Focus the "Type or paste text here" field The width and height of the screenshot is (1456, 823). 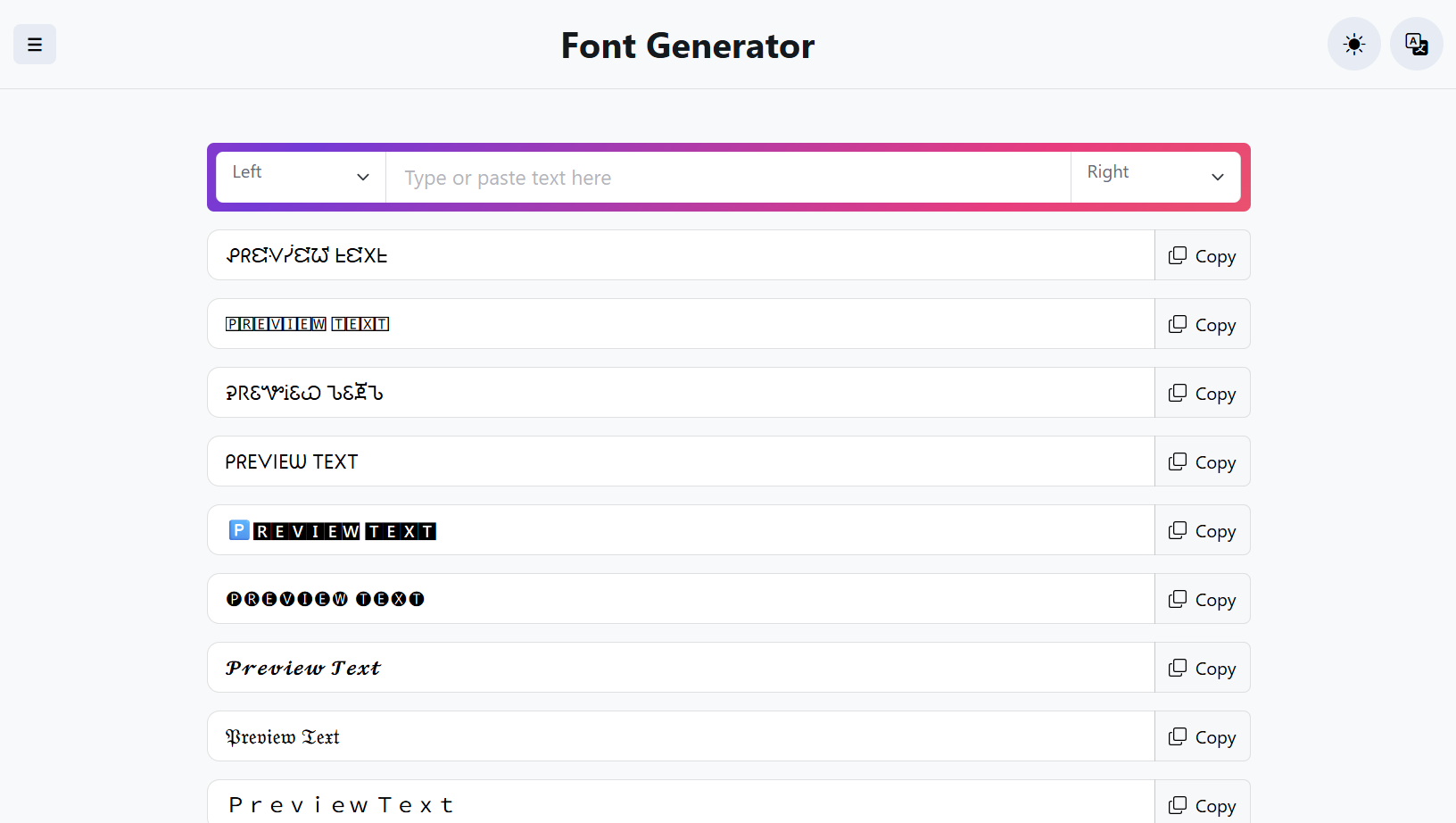pyautogui.click(x=727, y=178)
